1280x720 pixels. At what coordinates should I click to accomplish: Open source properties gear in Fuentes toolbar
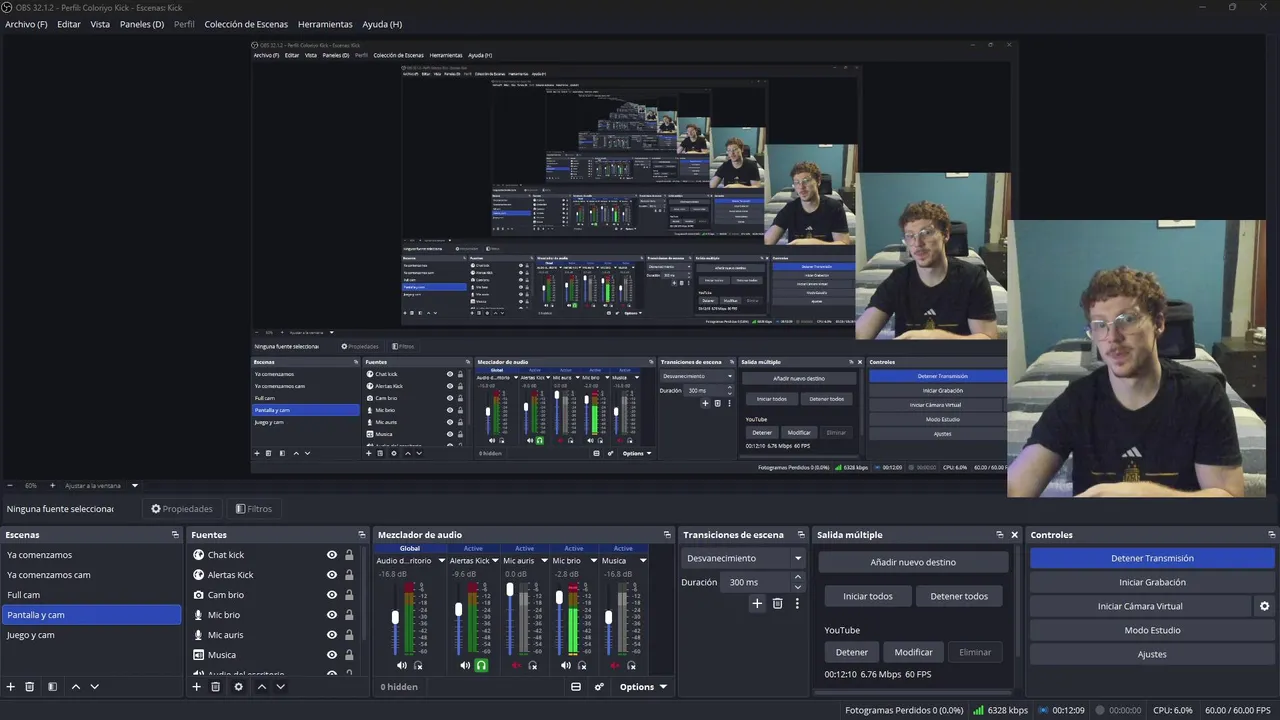pyautogui.click(x=238, y=687)
